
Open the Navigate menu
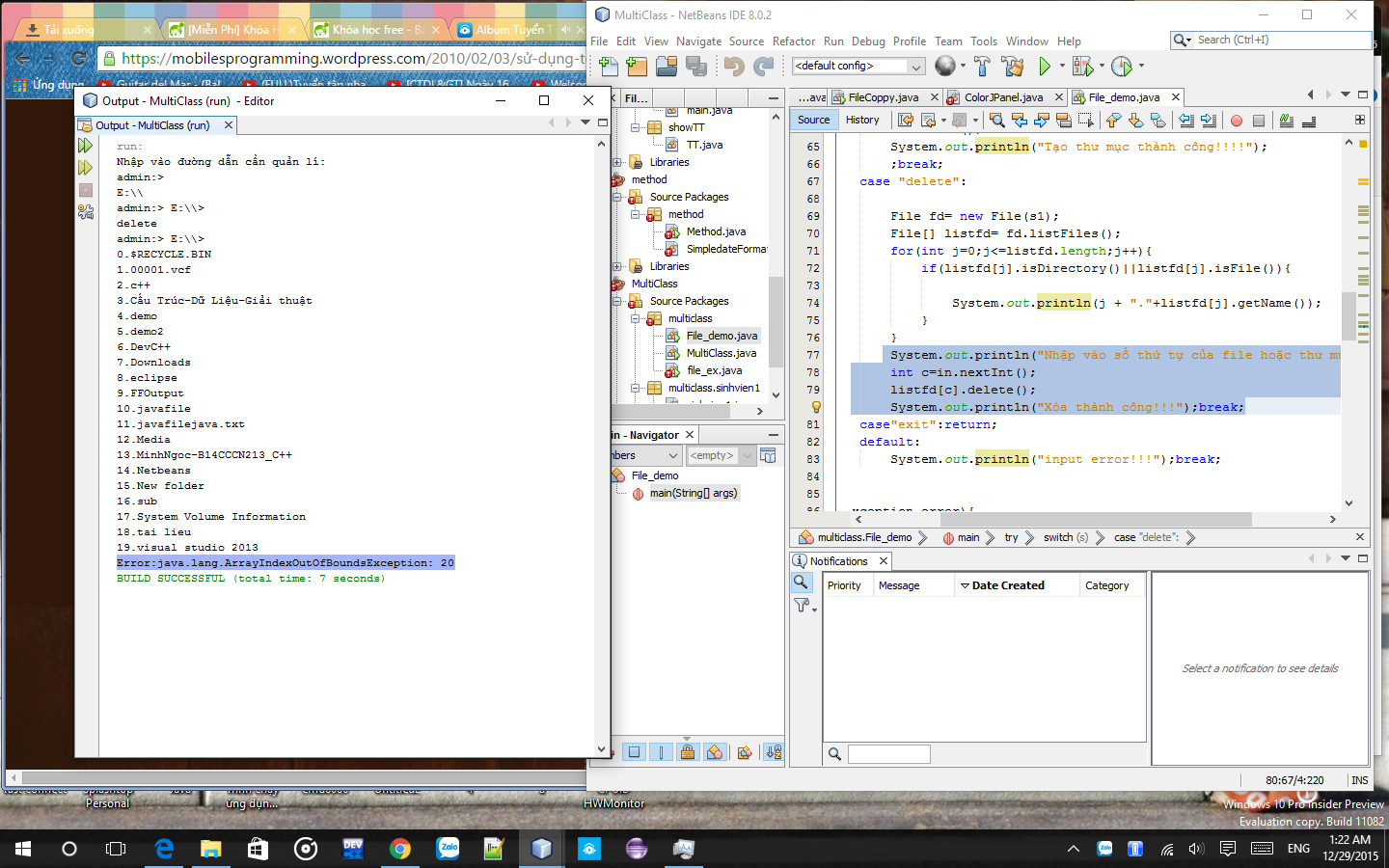[698, 41]
